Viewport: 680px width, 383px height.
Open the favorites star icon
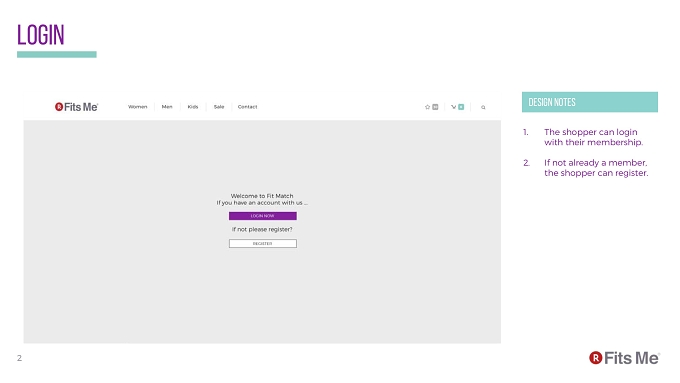click(427, 107)
